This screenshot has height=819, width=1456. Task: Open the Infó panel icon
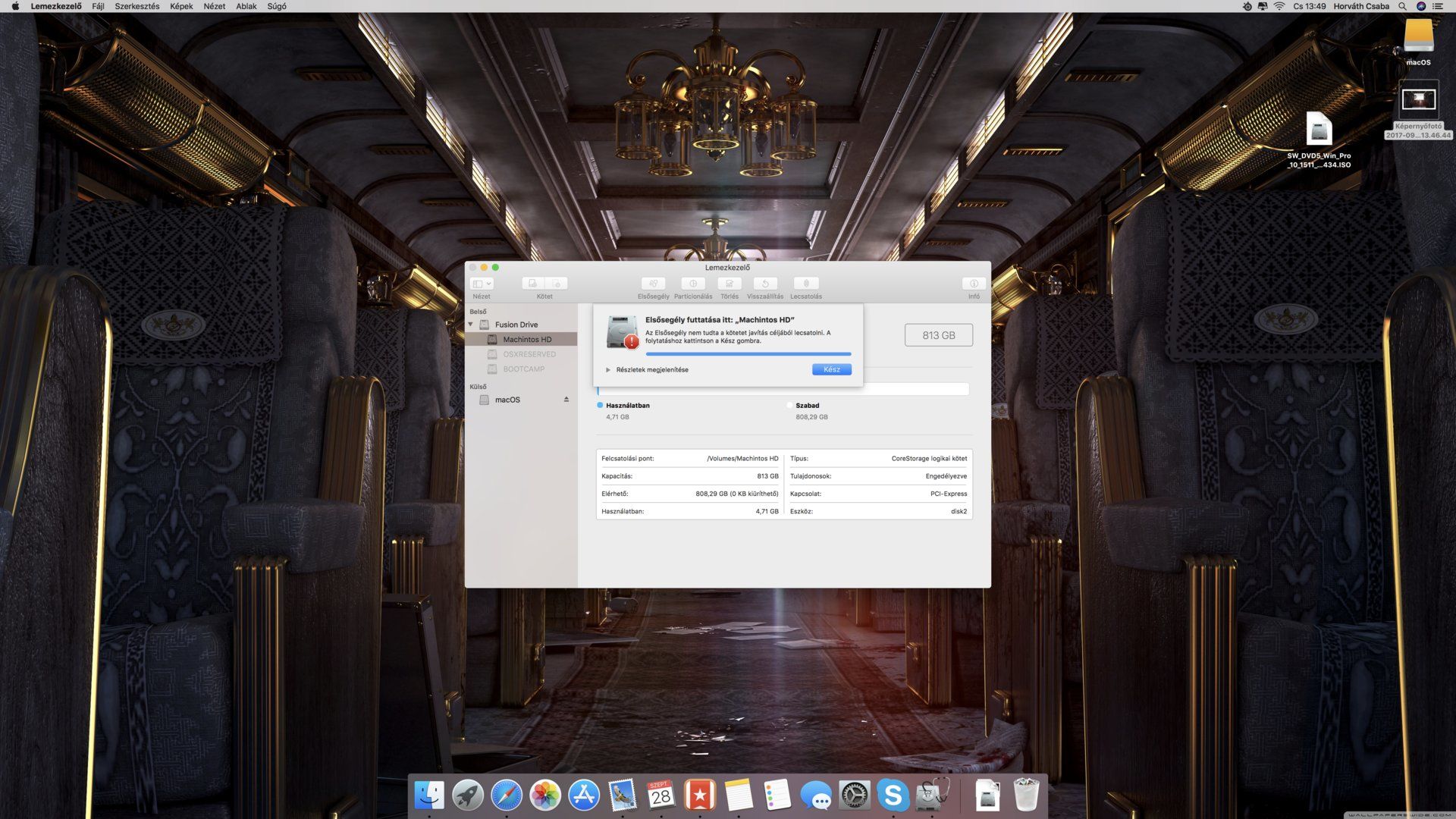coord(973,284)
